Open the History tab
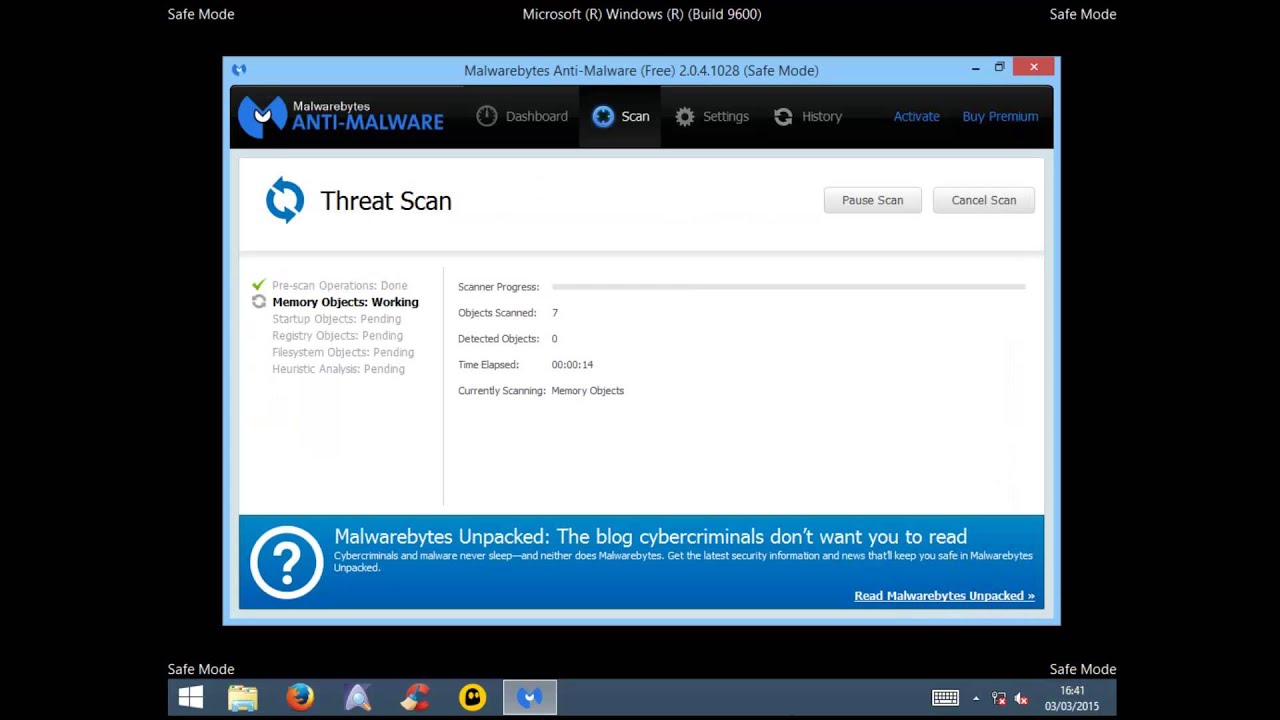Image resolution: width=1280 pixels, height=720 pixels. [x=808, y=117]
